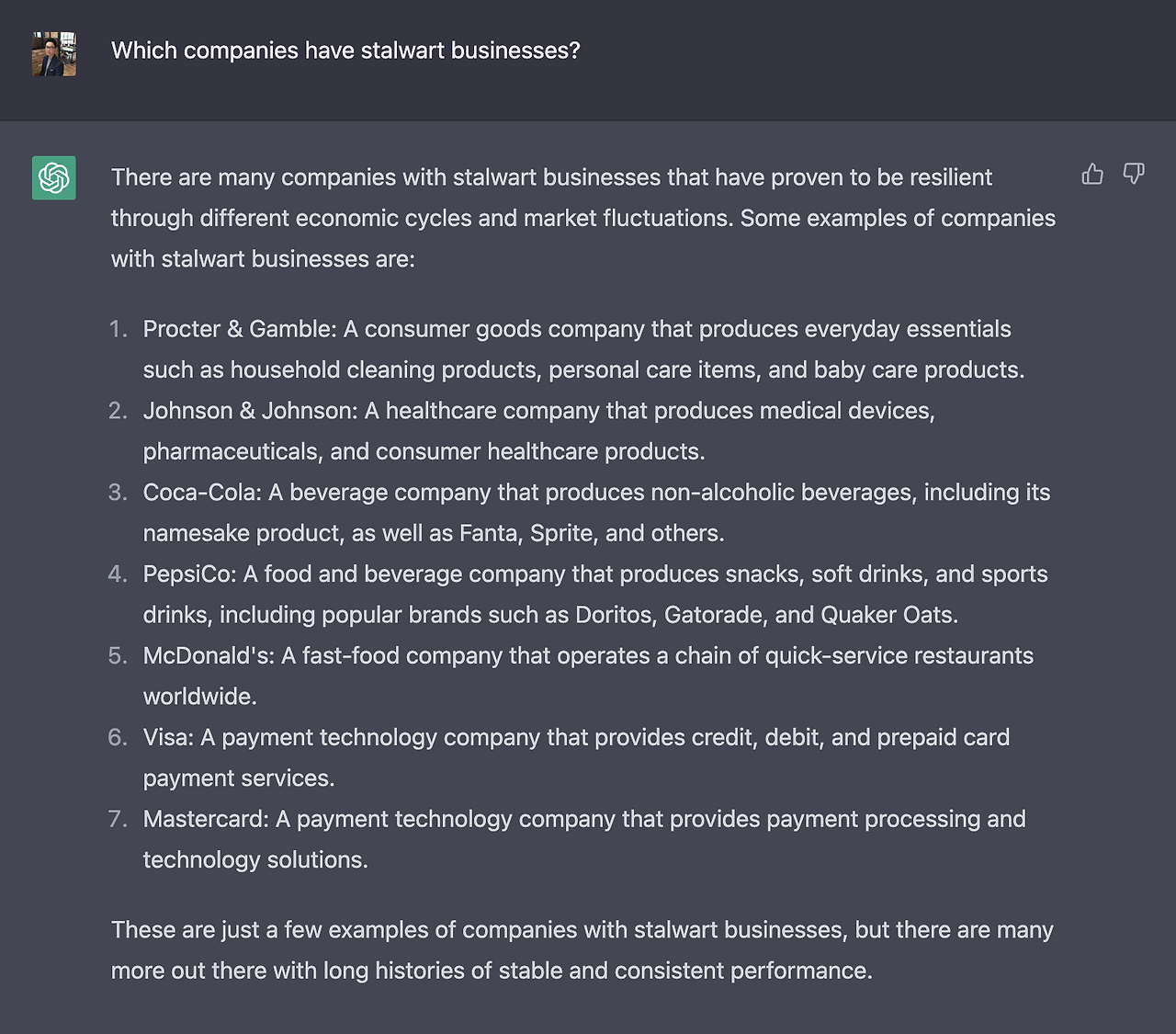Click the intro paragraph starting 'There are many companies'
The image size is (1176, 1034).
[583, 218]
